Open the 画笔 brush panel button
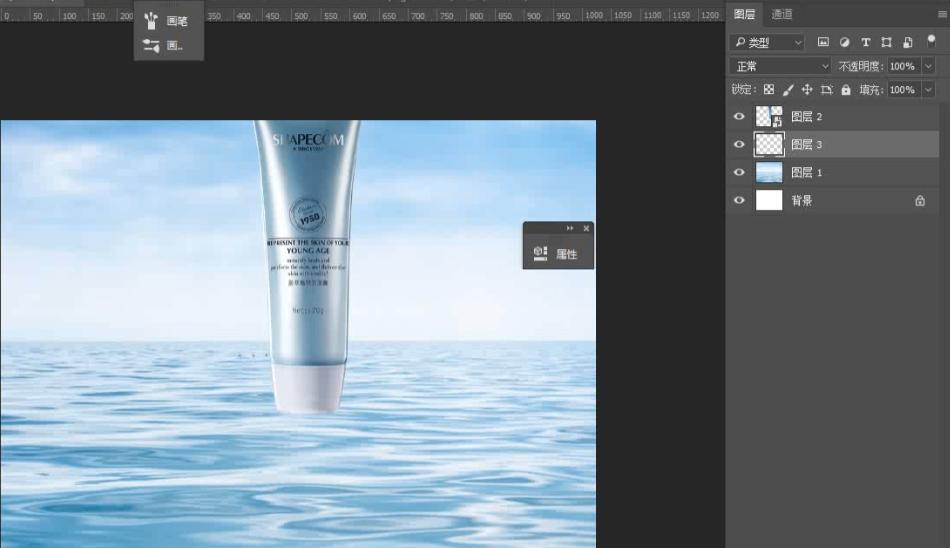 pos(167,21)
